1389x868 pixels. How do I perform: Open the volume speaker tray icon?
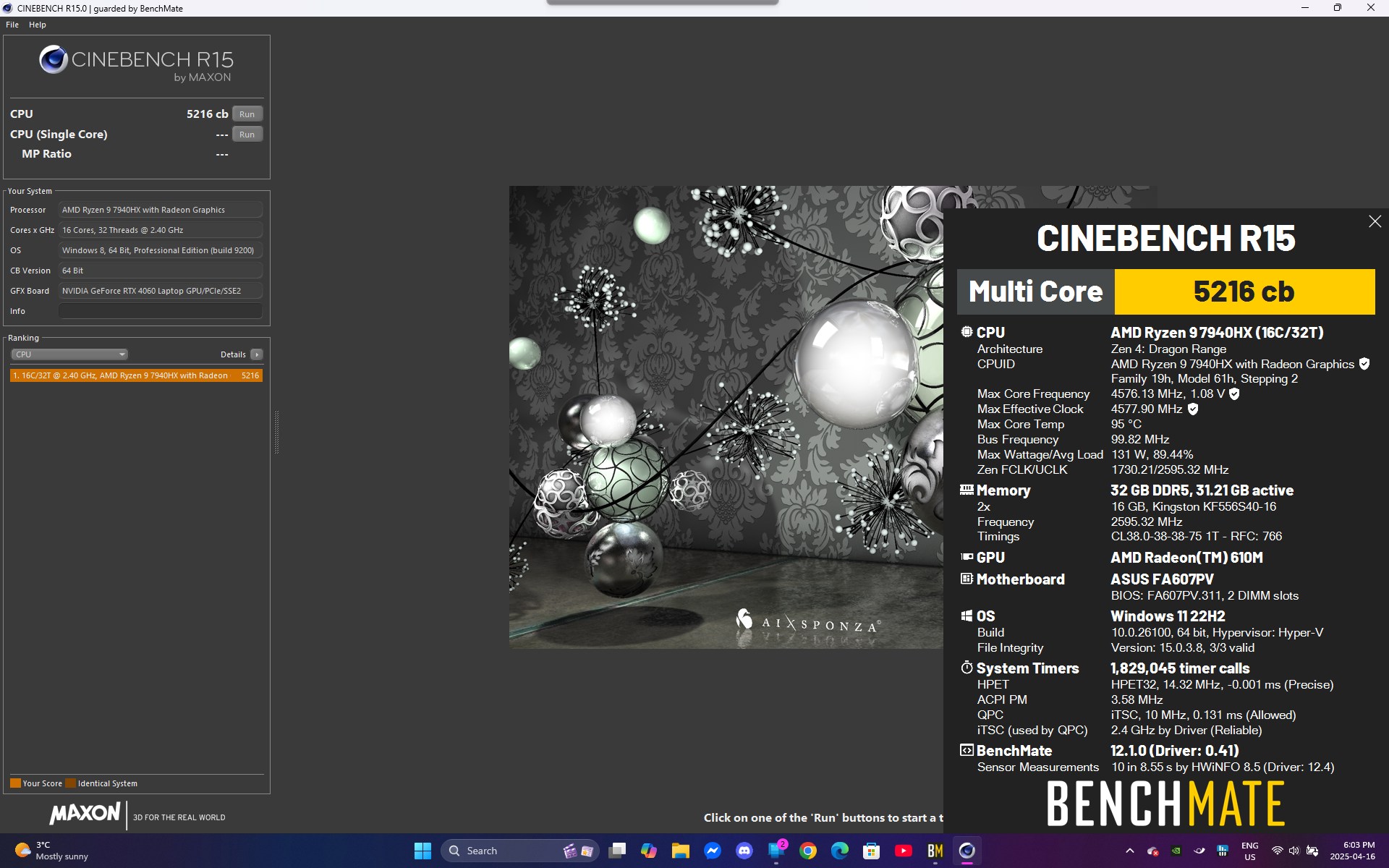(x=1294, y=851)
